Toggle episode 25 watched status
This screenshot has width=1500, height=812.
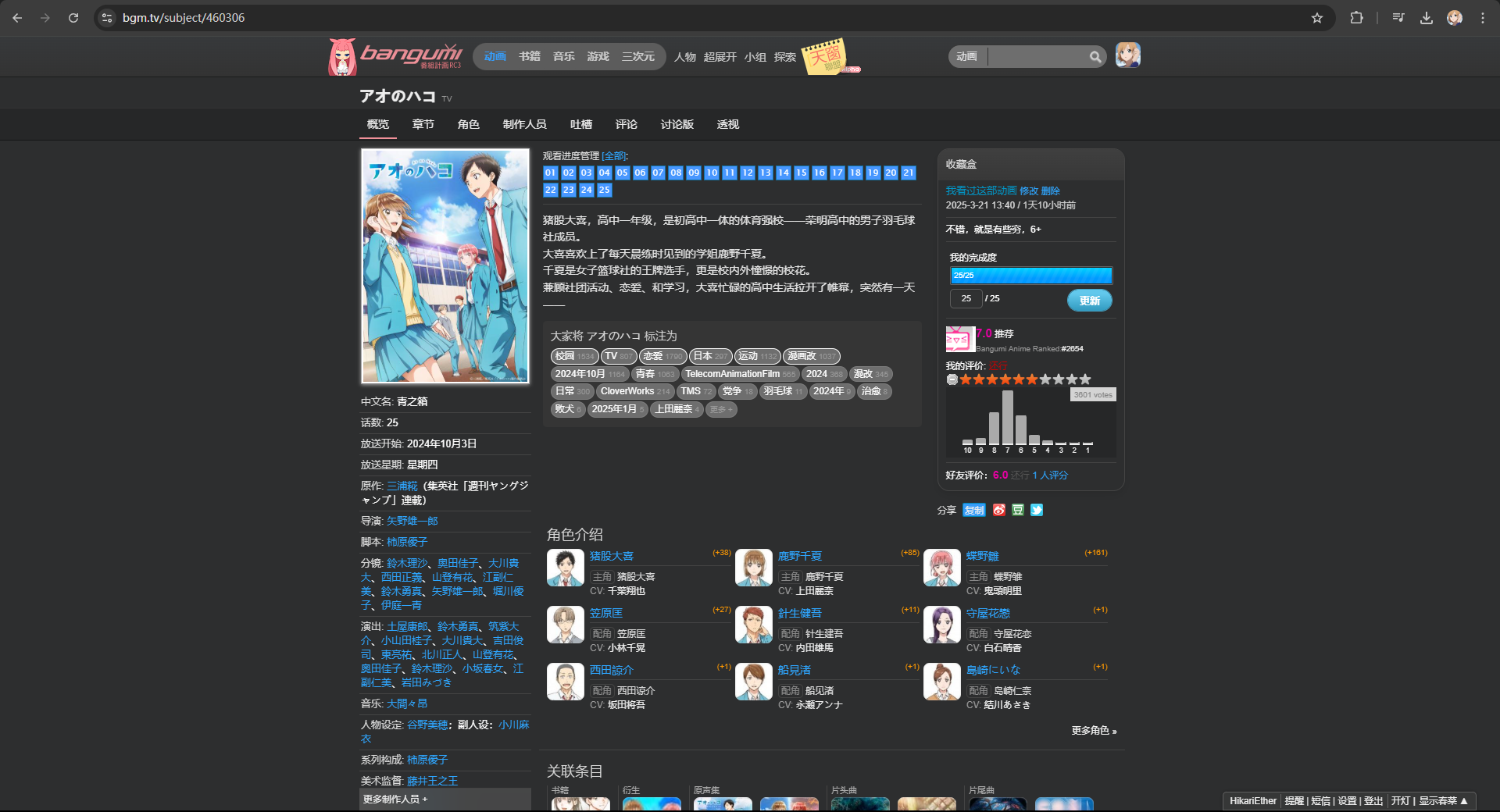[x=605, y=190]
